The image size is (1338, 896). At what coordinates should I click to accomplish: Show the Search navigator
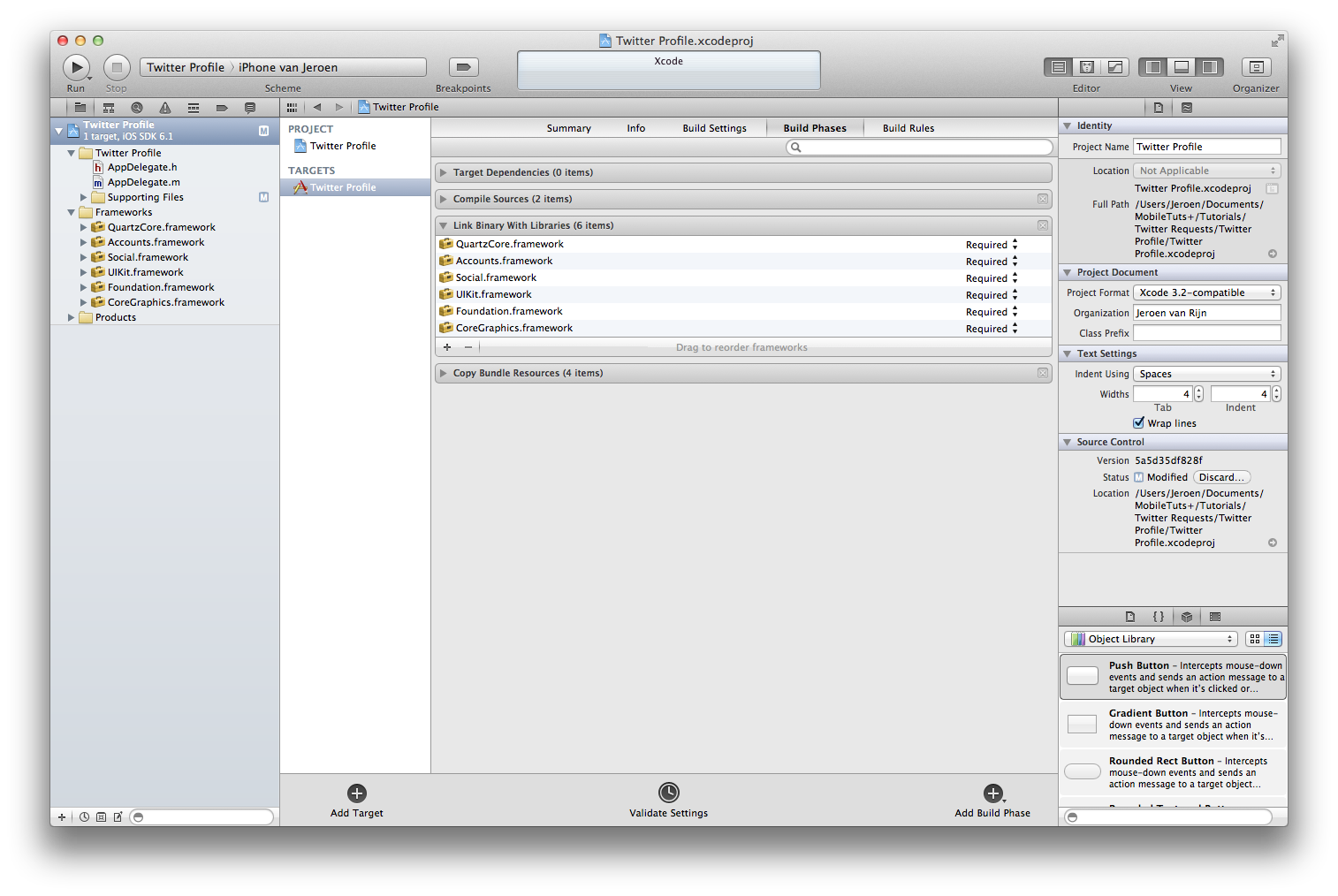point(137,108)
